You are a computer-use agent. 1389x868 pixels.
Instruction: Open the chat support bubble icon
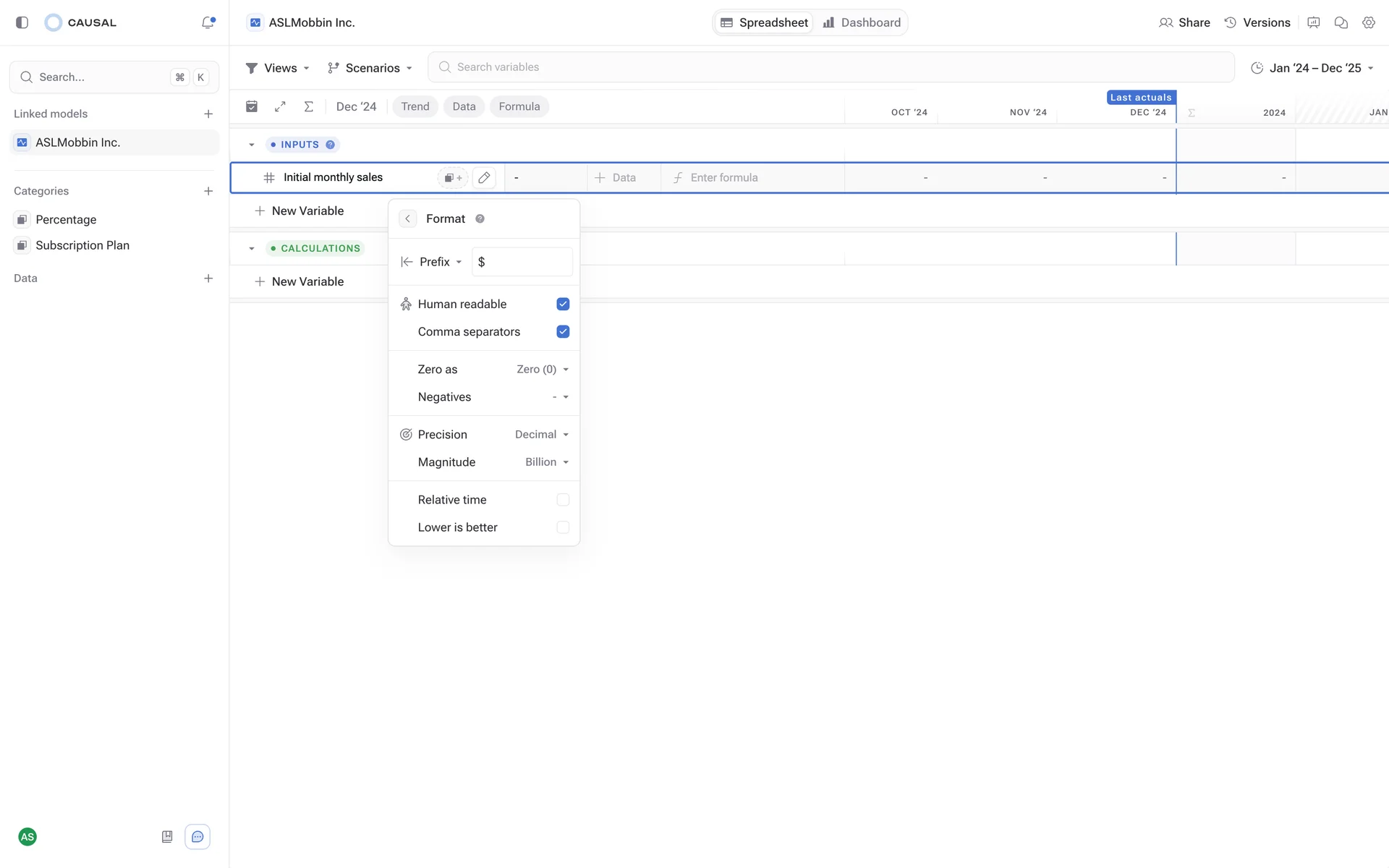197,837
